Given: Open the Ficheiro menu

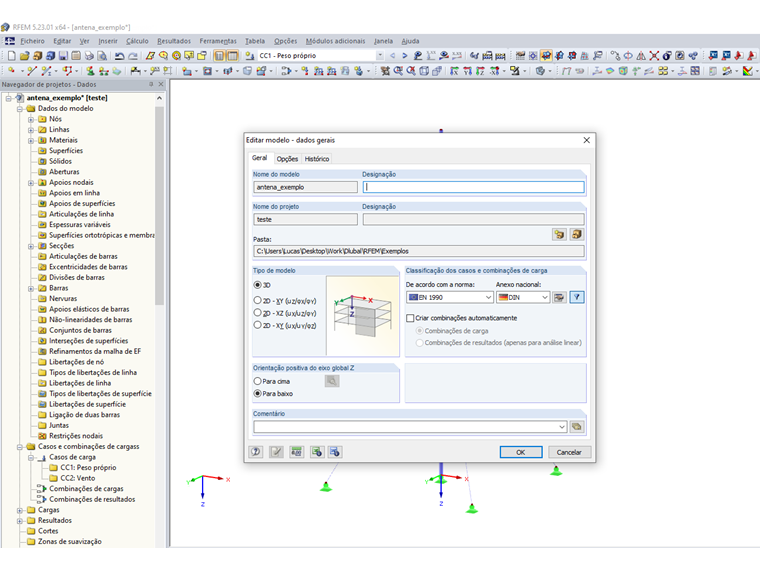Looking at the screenshot, I should (x=32, y=41).
